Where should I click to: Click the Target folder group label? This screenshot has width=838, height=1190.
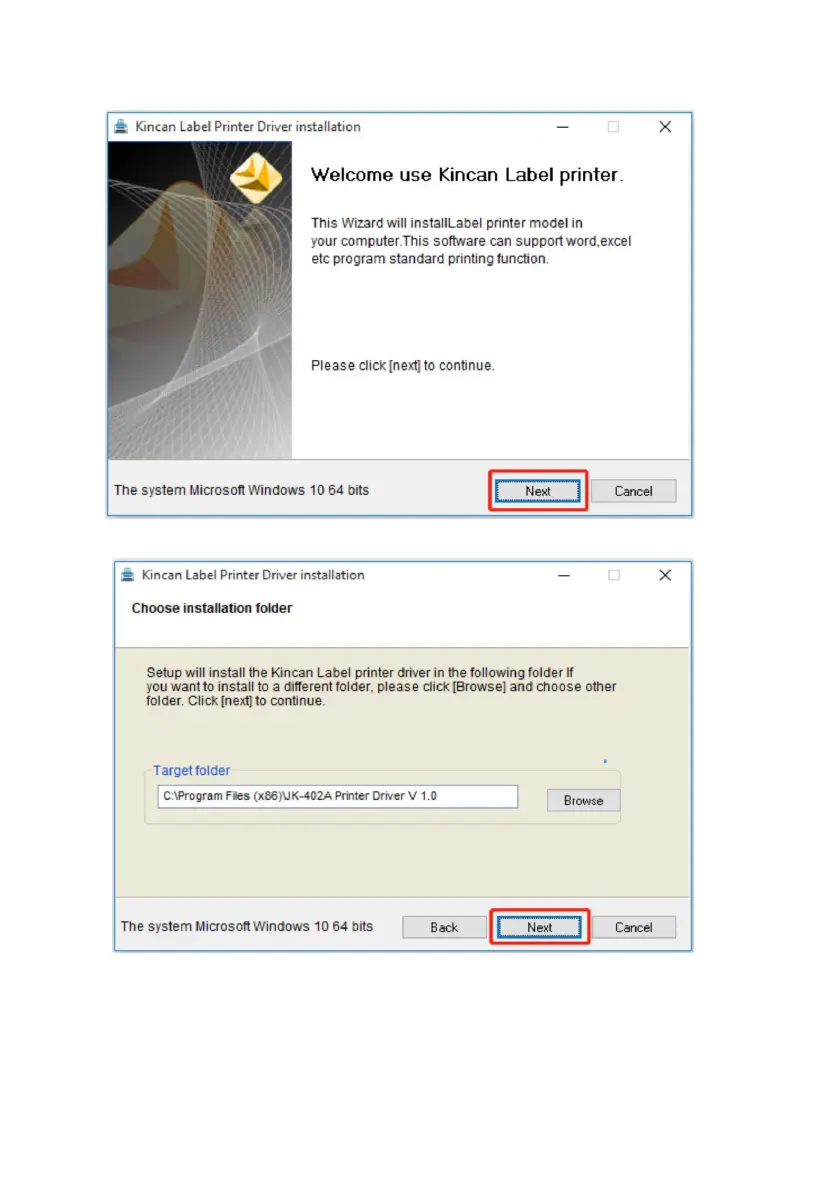(x=191, y=770)
